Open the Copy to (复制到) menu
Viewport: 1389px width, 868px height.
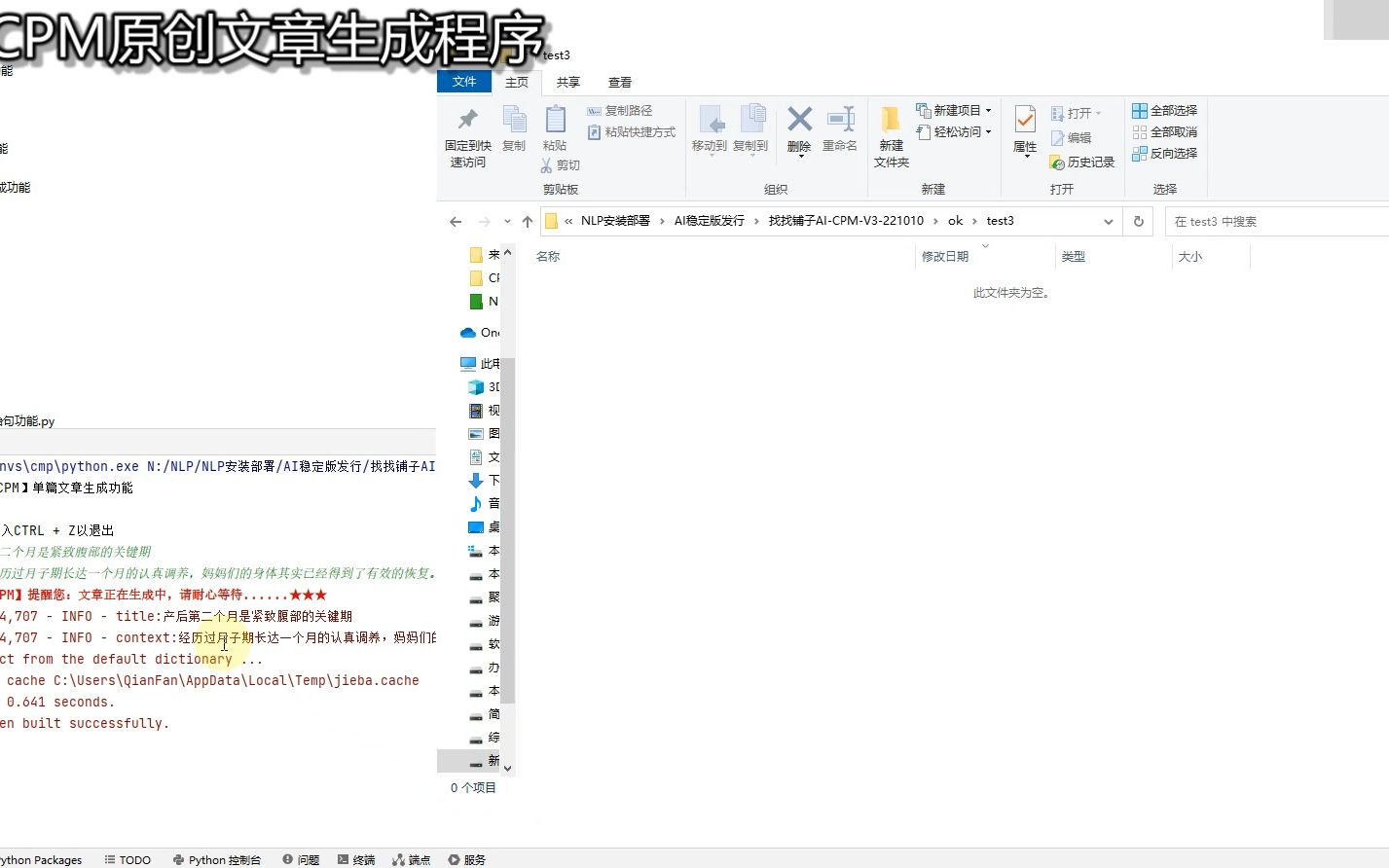750,129
